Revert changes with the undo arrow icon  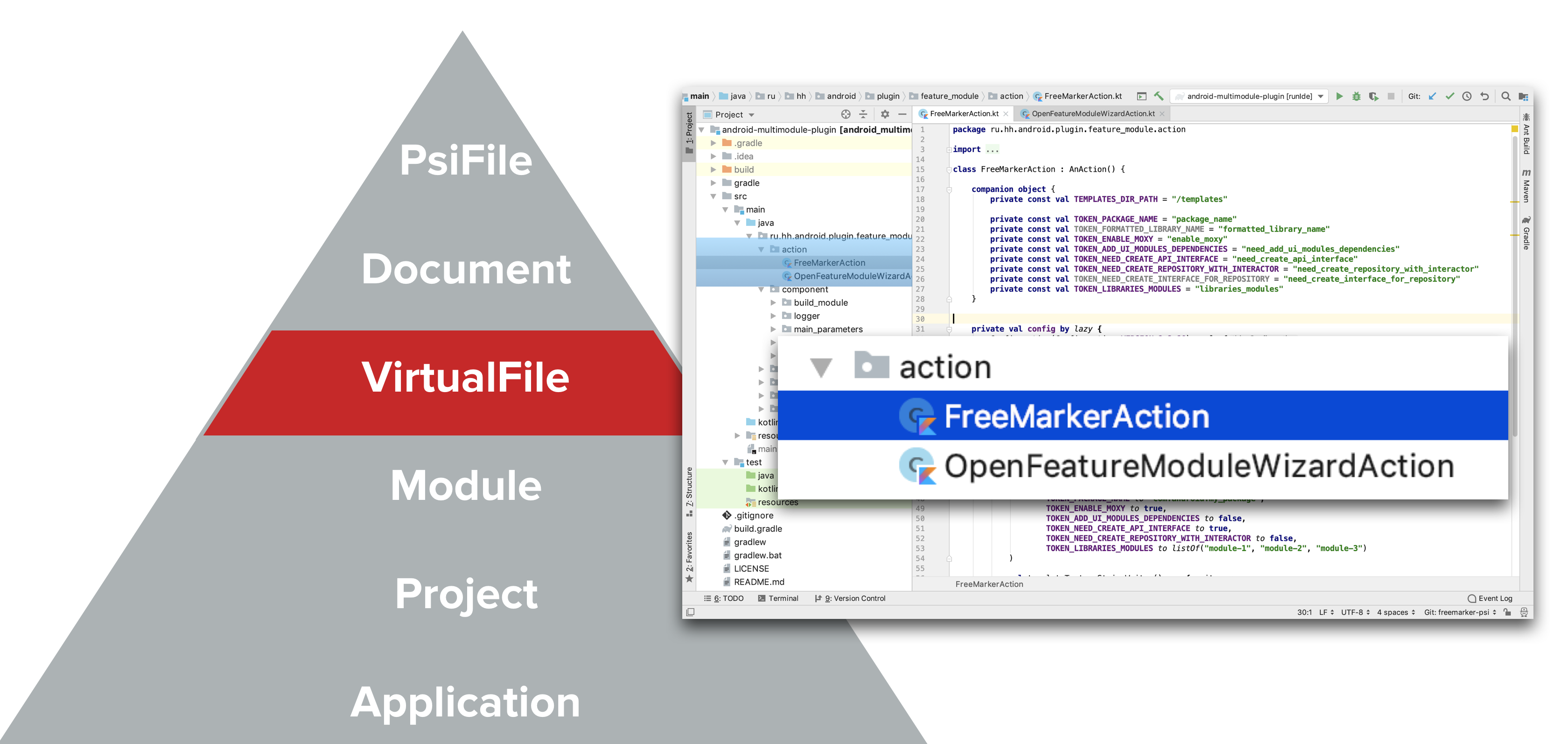[1484, 96]
